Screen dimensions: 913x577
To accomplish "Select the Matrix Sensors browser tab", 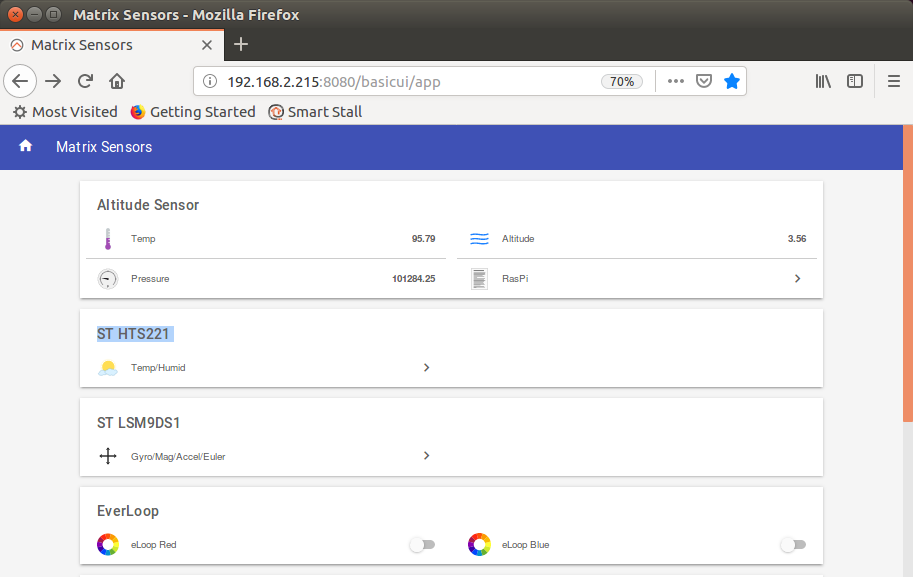I will [x=112, y=45].
